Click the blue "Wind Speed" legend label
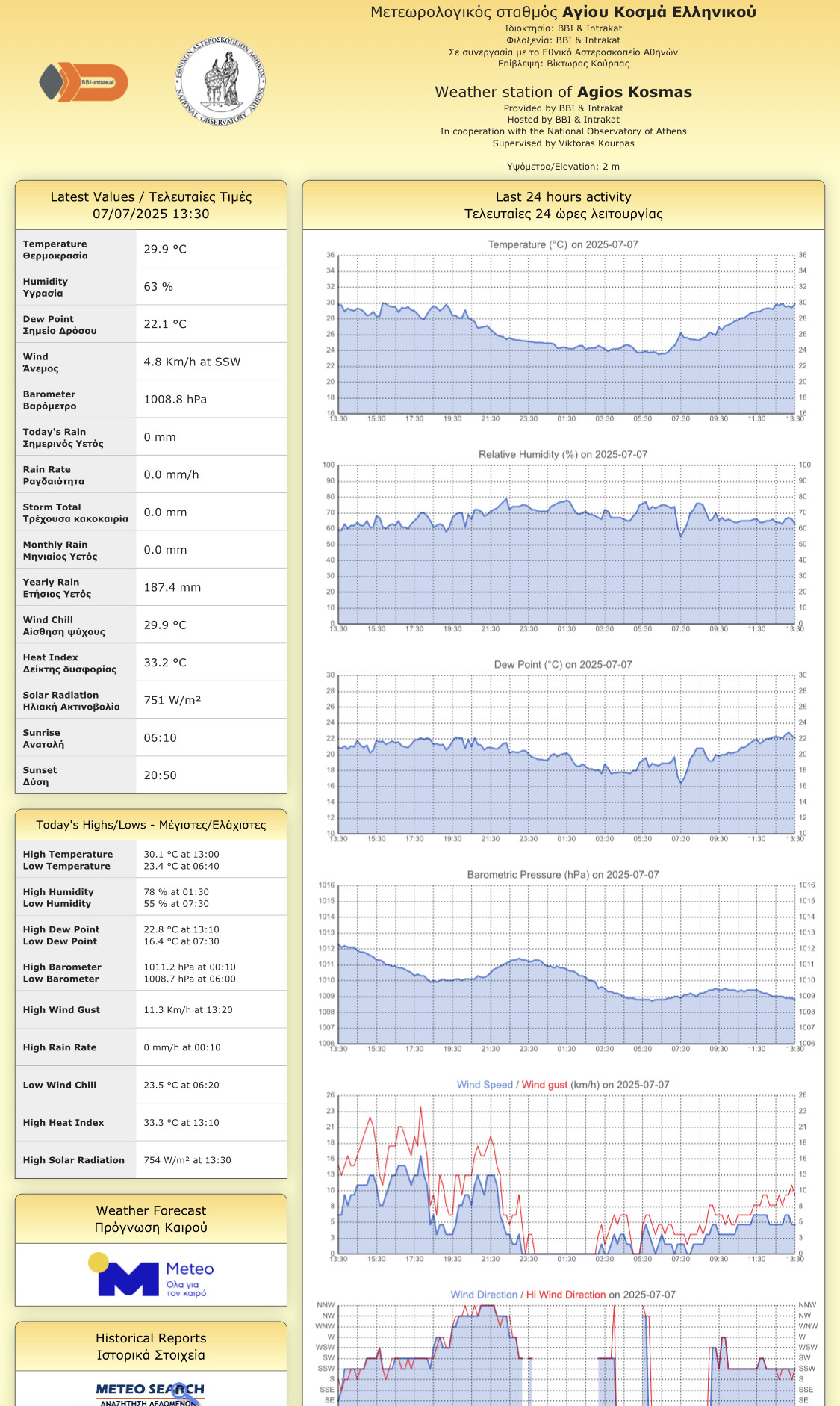The height and width of the screenshot is (1406, 840). point(485,1085)
